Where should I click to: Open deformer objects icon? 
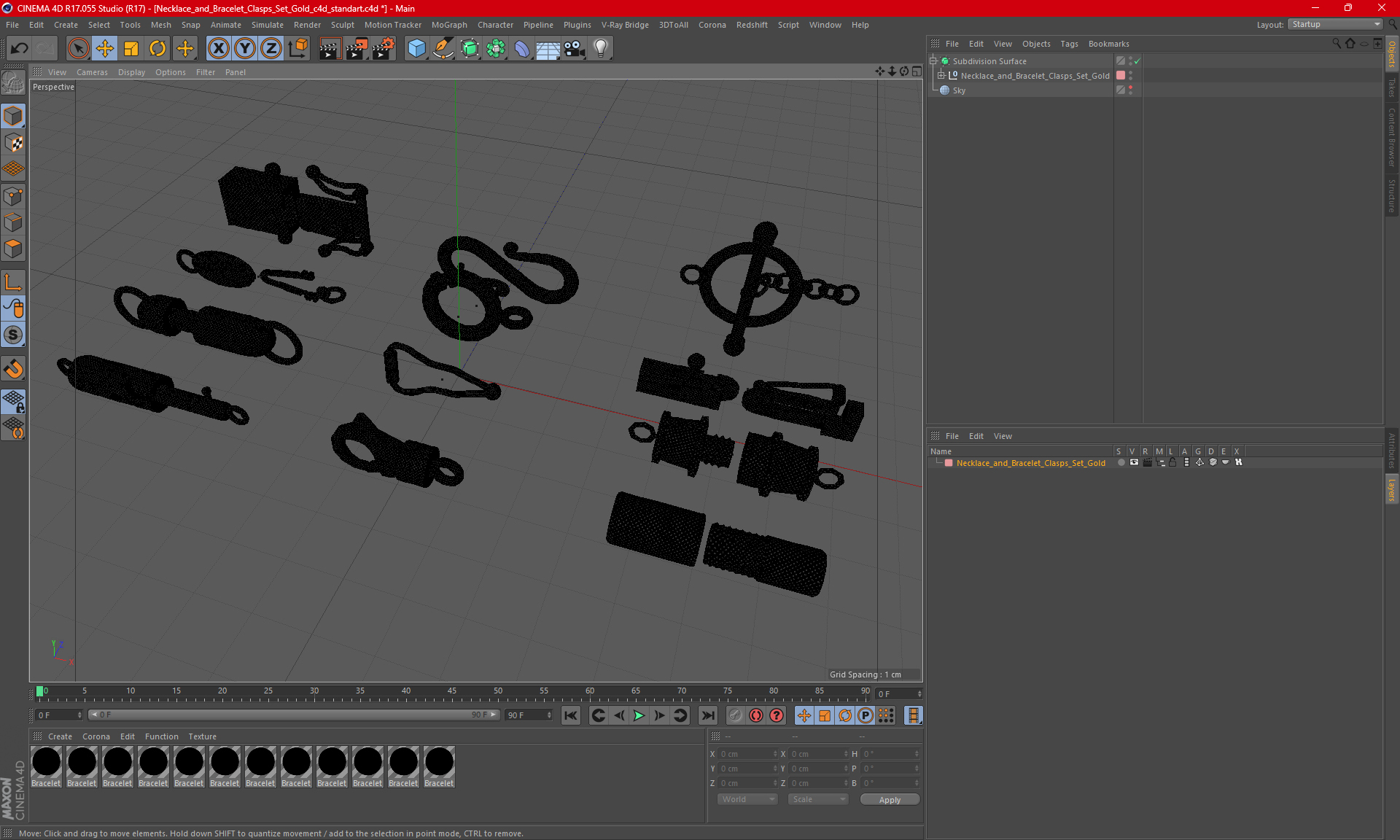click(x=522, y=49)
